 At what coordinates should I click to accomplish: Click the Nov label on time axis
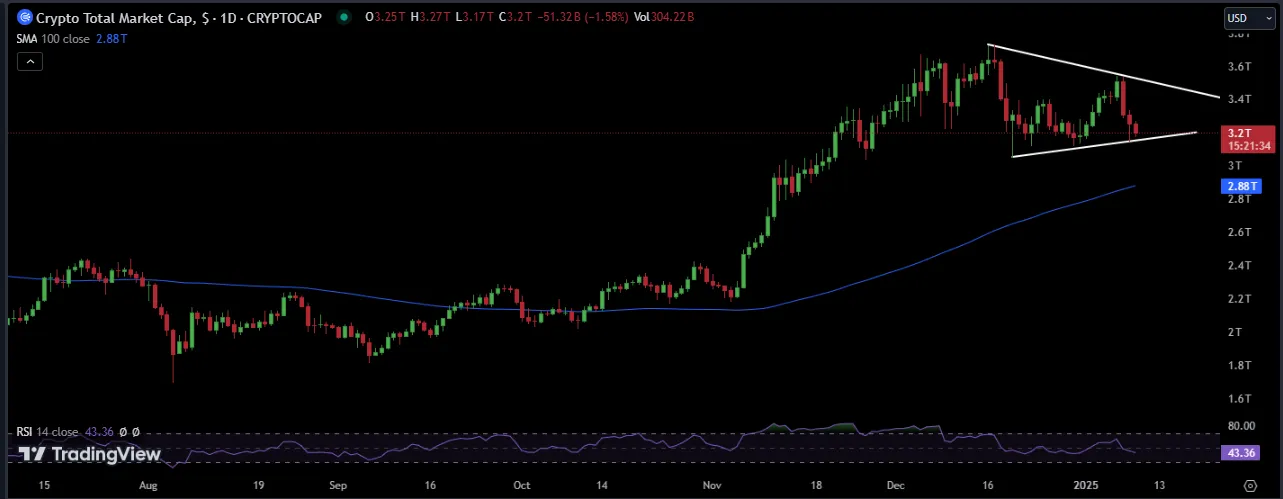(712, 485)
